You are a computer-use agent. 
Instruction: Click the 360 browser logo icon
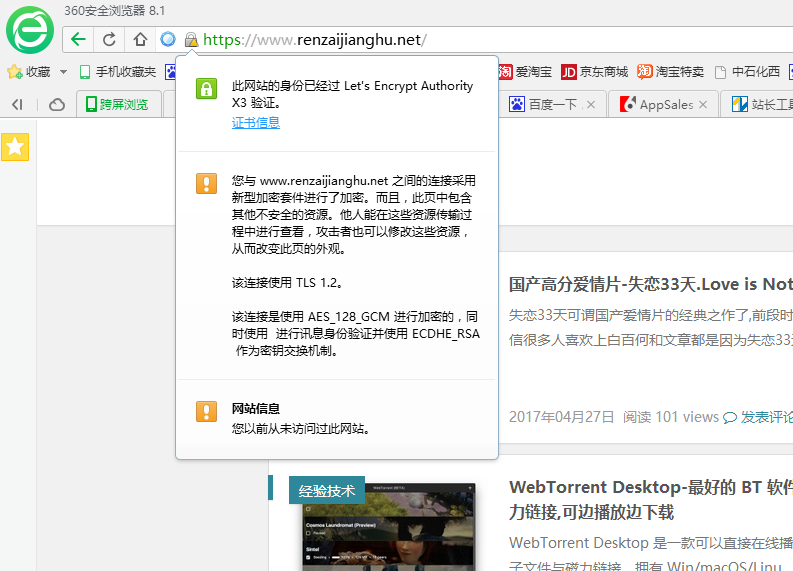tap(30, 30)
